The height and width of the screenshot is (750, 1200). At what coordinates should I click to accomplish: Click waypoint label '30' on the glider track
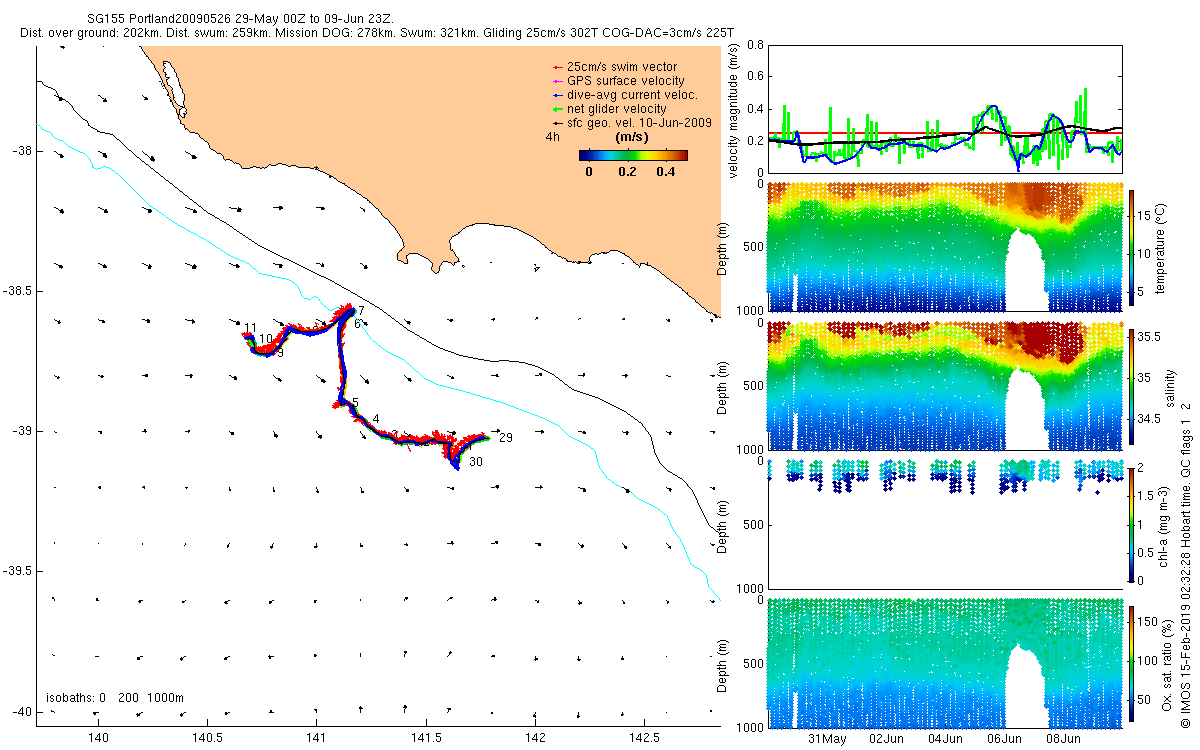click(476, 462)
